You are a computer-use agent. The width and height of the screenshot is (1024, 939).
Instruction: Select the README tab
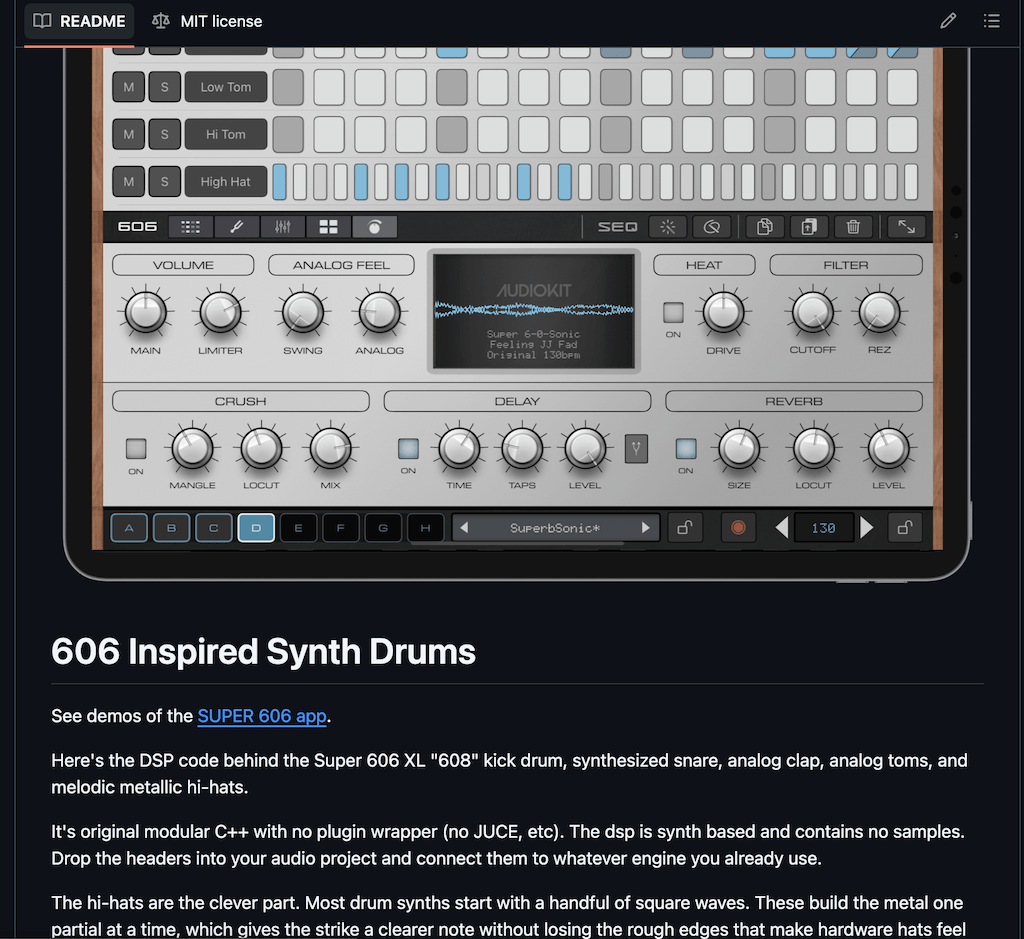pos(79,22)
